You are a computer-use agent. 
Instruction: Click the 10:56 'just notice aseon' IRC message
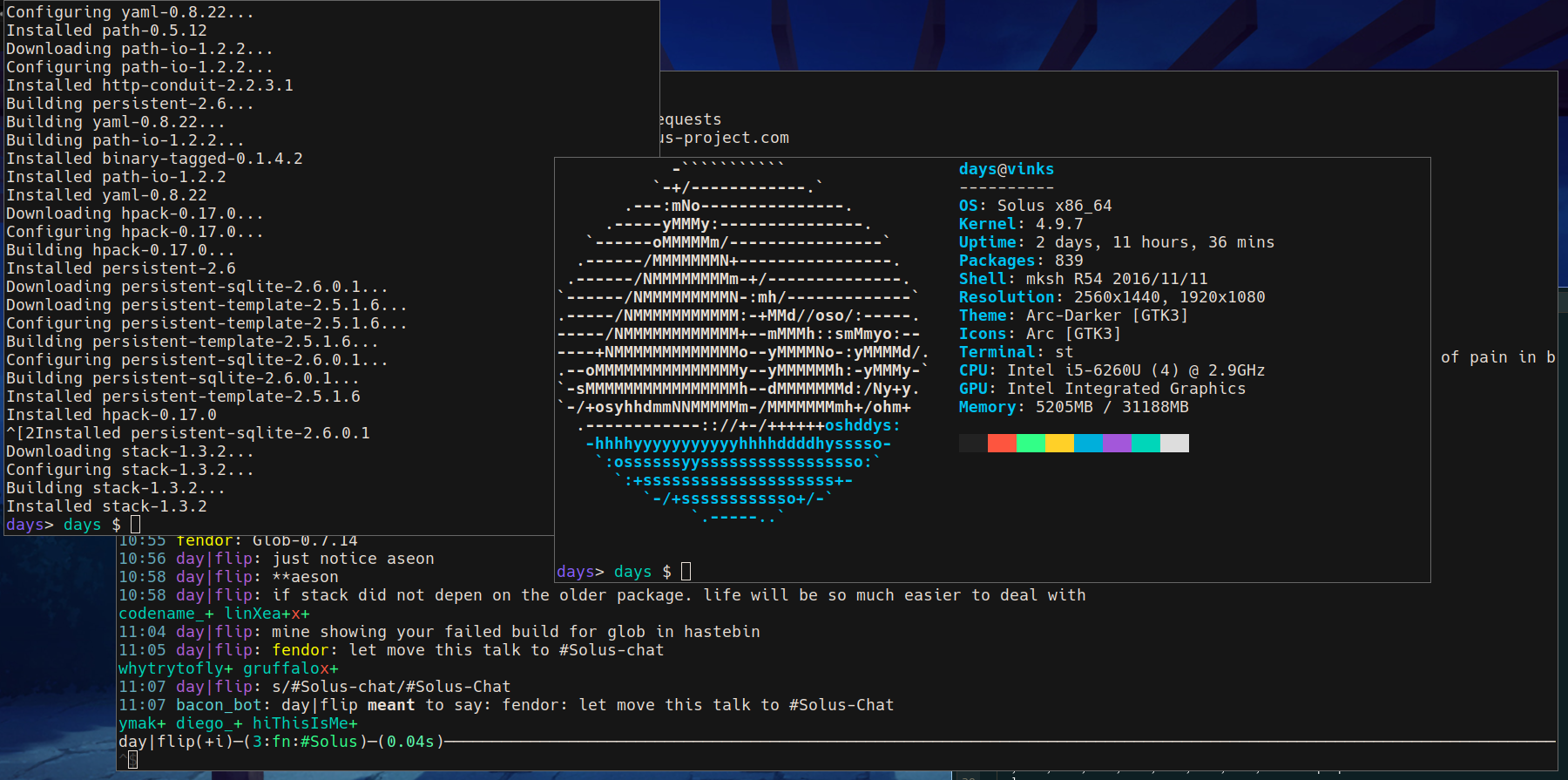click(x=276, y=559)
